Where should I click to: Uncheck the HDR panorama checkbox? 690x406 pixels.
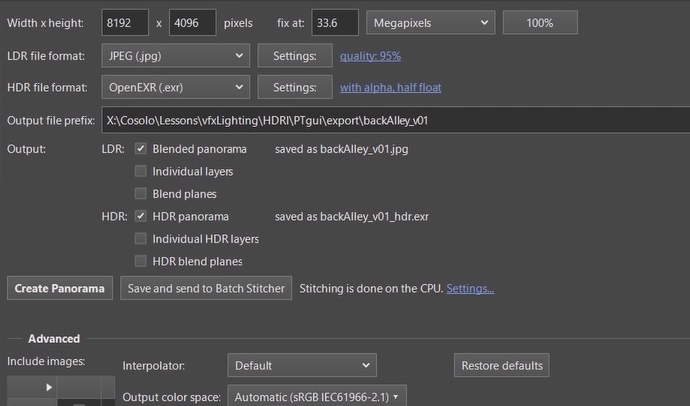click(140, 216)
